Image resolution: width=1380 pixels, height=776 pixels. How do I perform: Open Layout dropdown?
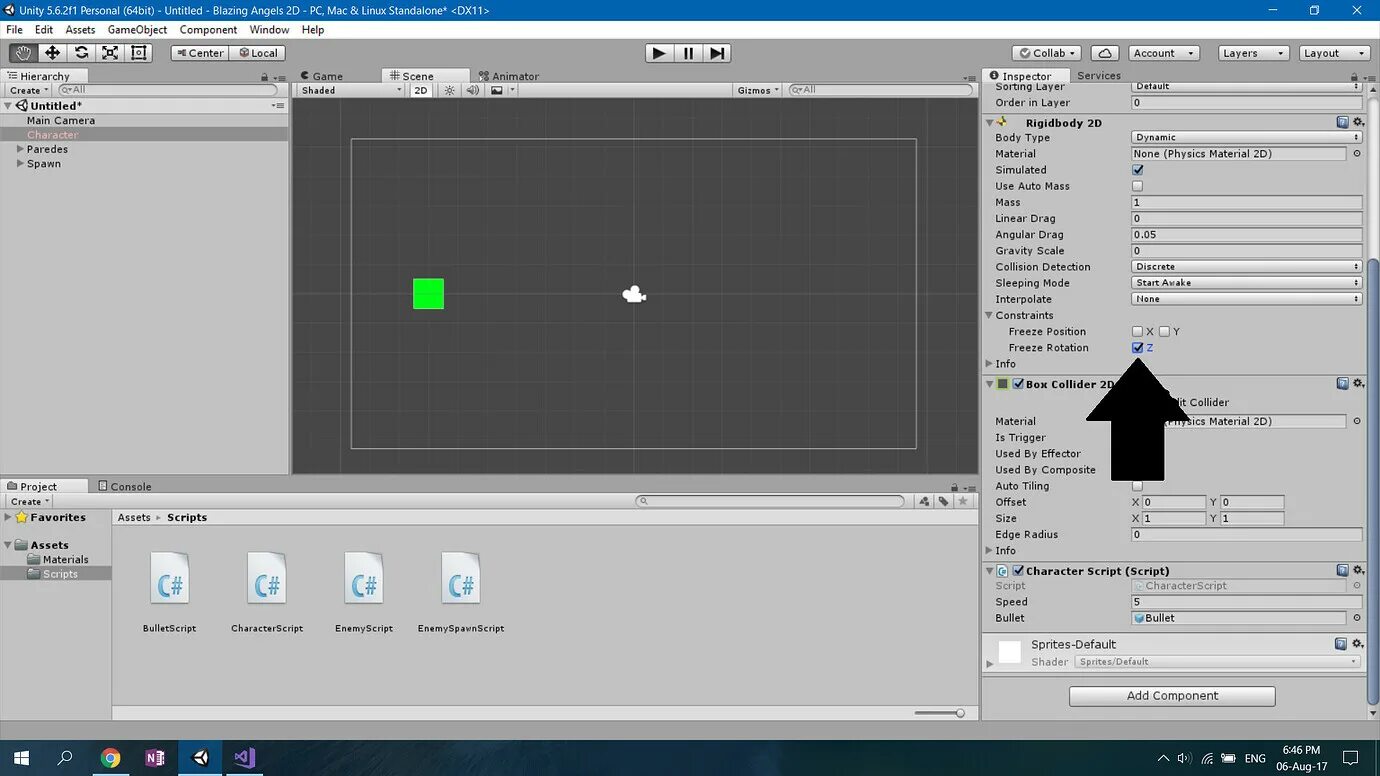1334,53
